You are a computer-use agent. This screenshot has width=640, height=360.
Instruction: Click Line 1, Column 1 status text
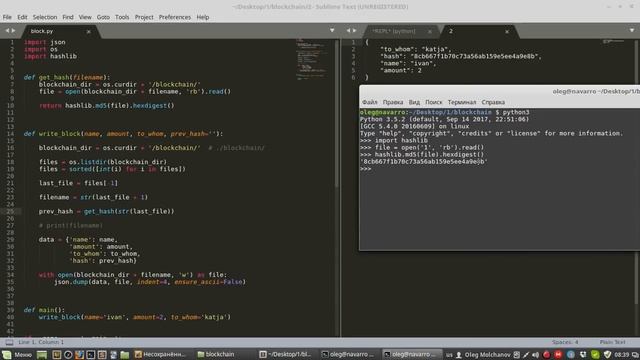(x=41, y=342)
